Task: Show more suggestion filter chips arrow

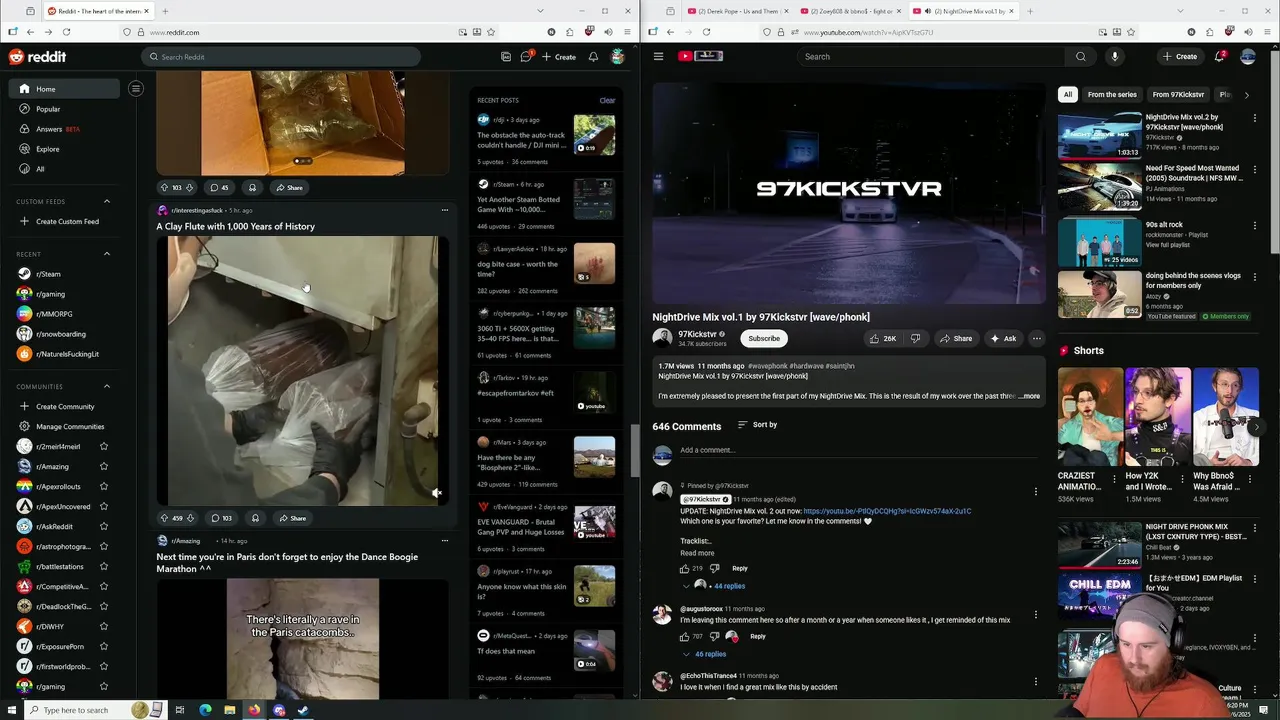Action: point(1246,94)
